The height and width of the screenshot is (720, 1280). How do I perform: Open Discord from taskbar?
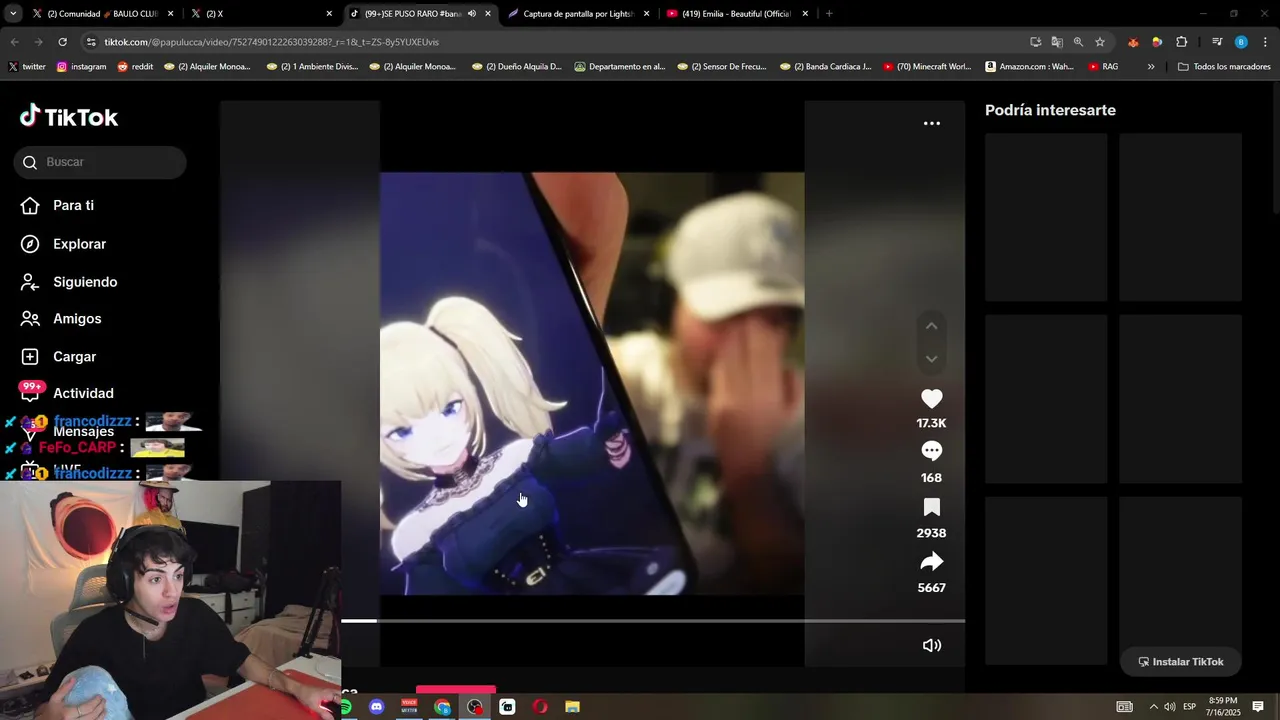coord(377,707)
